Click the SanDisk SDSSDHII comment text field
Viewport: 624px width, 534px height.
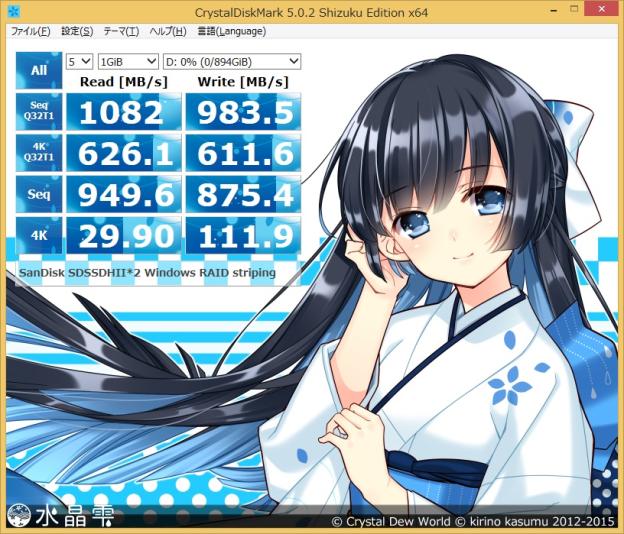click(x=158, y=273)
